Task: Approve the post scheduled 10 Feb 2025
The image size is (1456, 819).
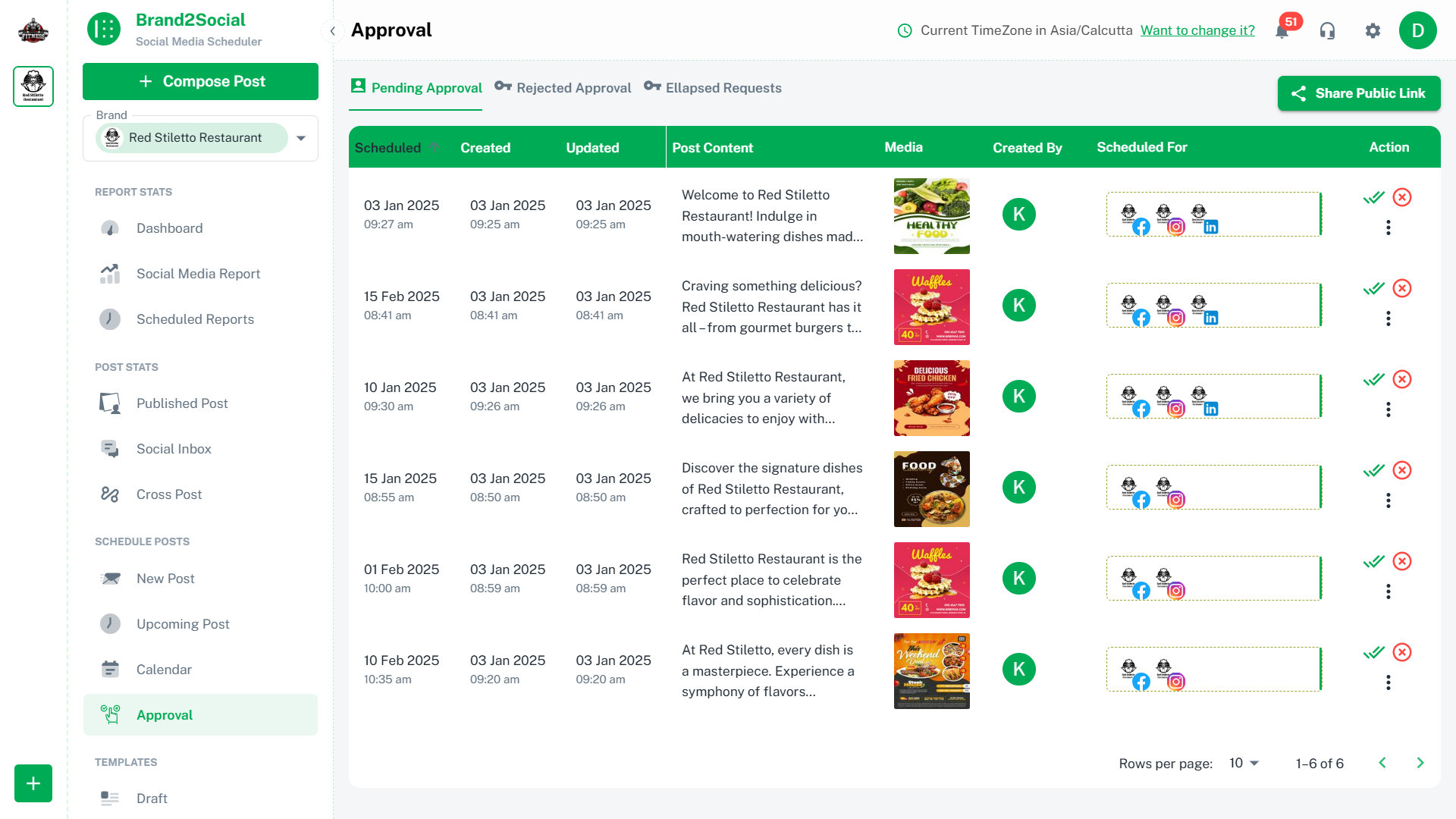Action: (1373, 653)
